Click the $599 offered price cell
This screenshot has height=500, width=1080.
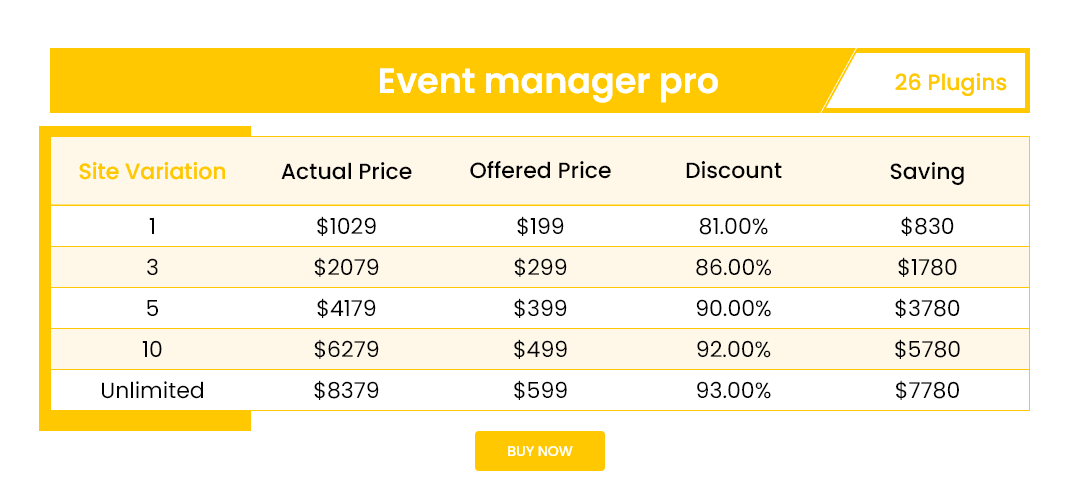[x=540, y=390]
